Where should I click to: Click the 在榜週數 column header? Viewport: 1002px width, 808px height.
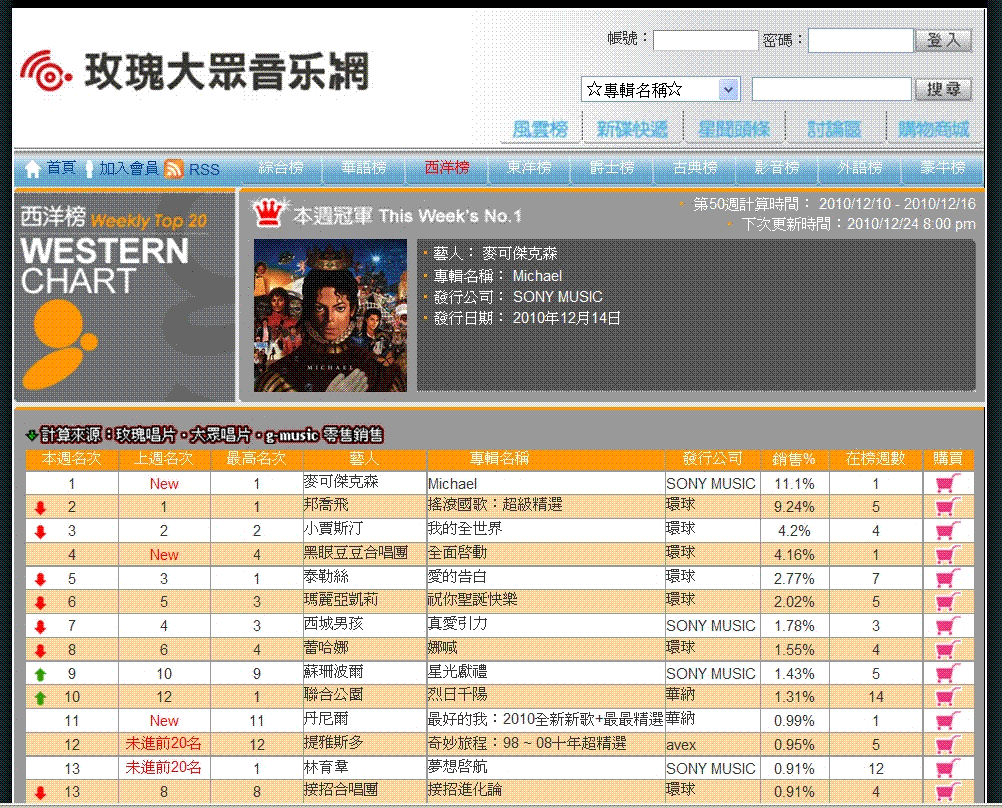coord(875,459)
